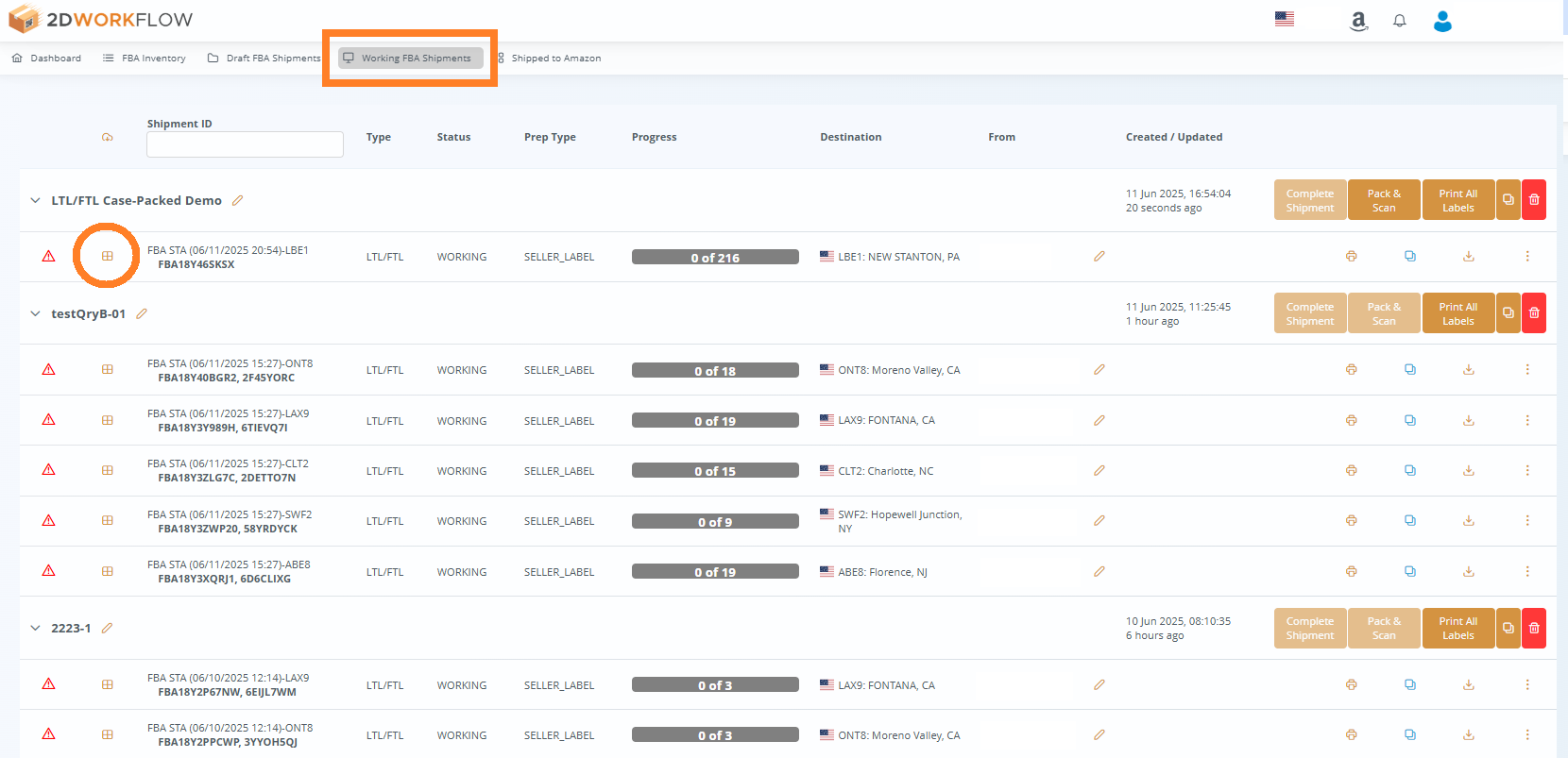Click the cloud download icon in table header
The image size is (1568, 758).
[108, 138]
